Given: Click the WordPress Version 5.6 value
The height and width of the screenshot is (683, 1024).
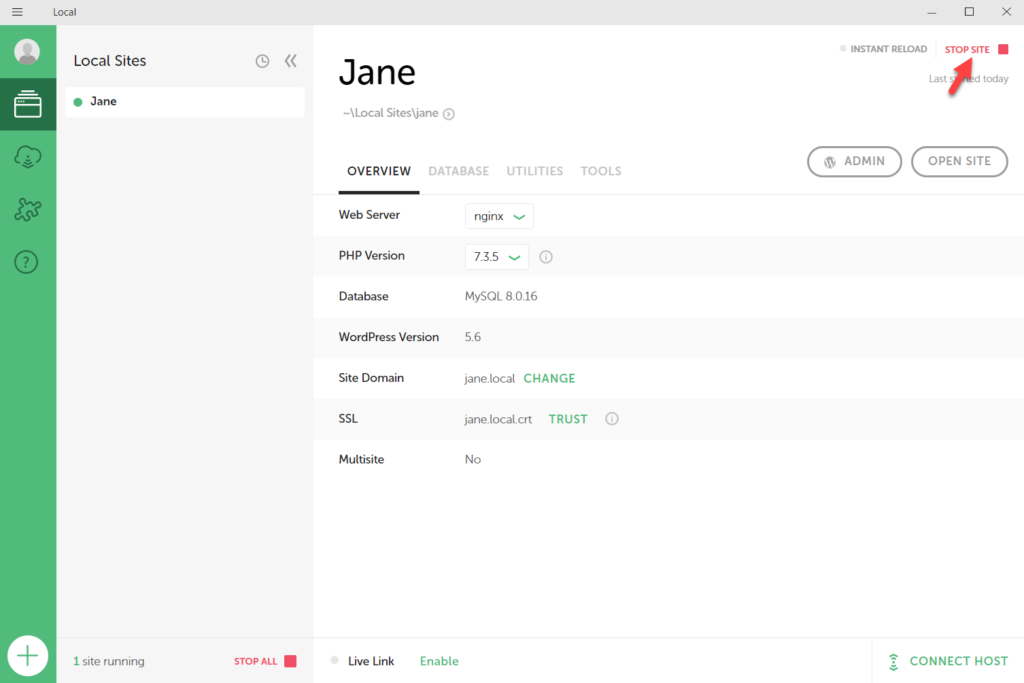Looking at the screenshot, I should click(x=473, y=337).
